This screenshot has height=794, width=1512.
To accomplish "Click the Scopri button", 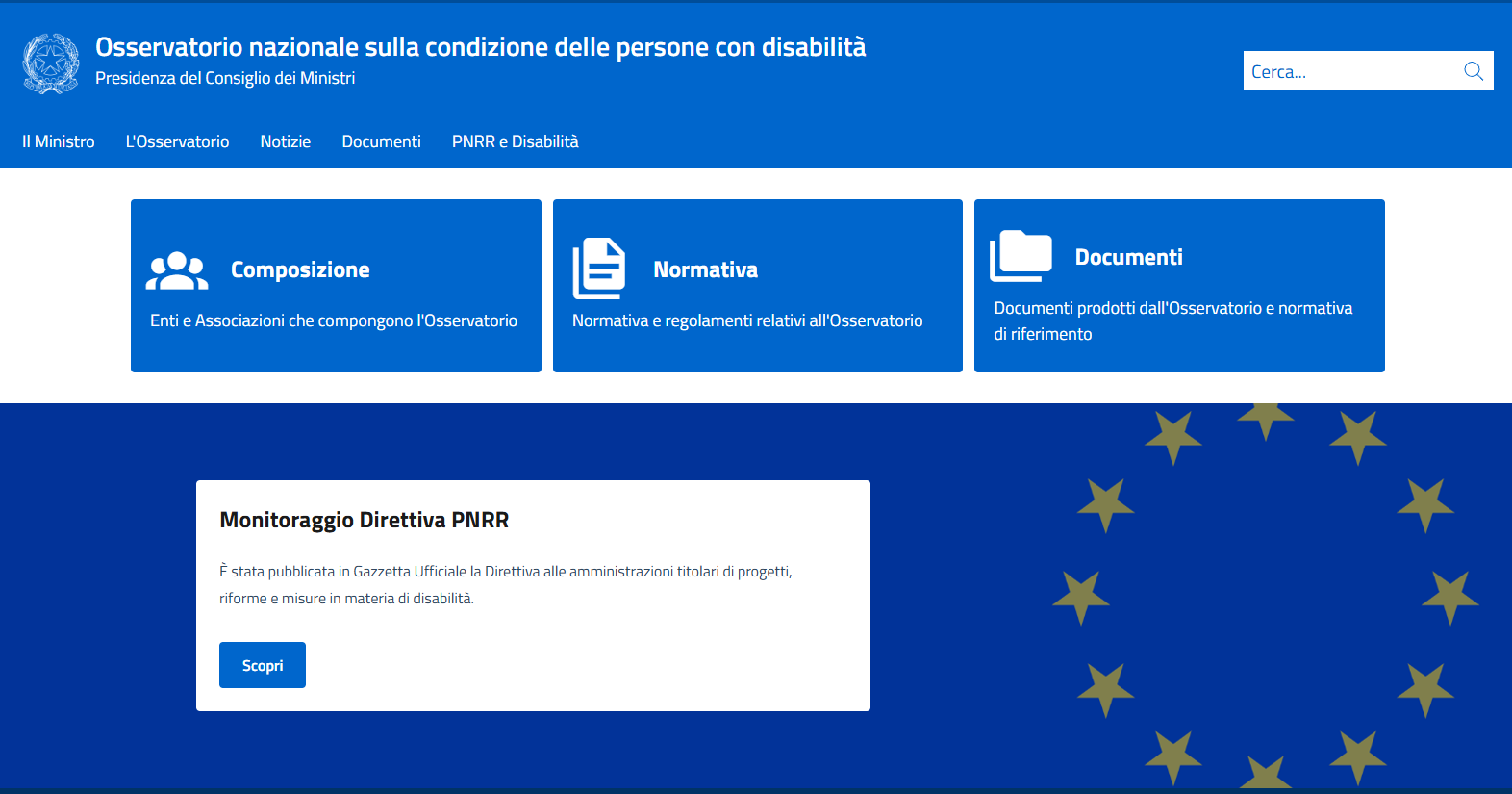I will (263, 665).
